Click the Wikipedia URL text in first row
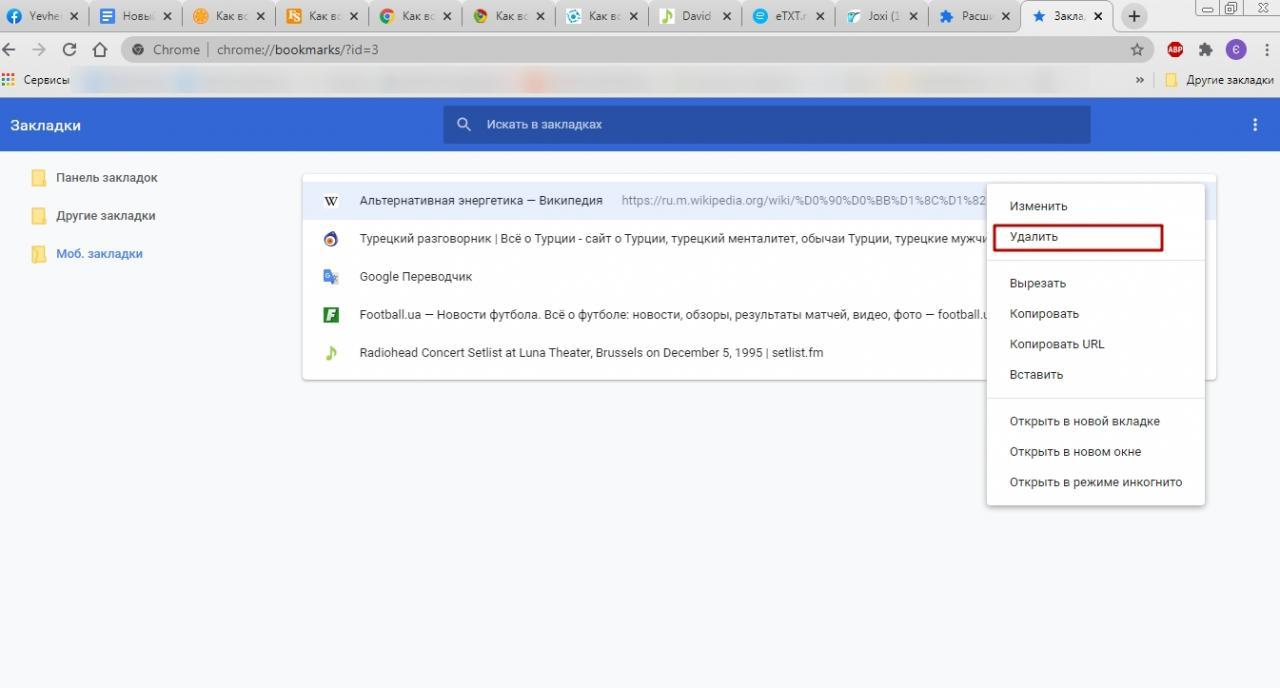Image resolution: width=1280 pixels, height=688 pixels. pyautogui.click(x=803, y=201)
